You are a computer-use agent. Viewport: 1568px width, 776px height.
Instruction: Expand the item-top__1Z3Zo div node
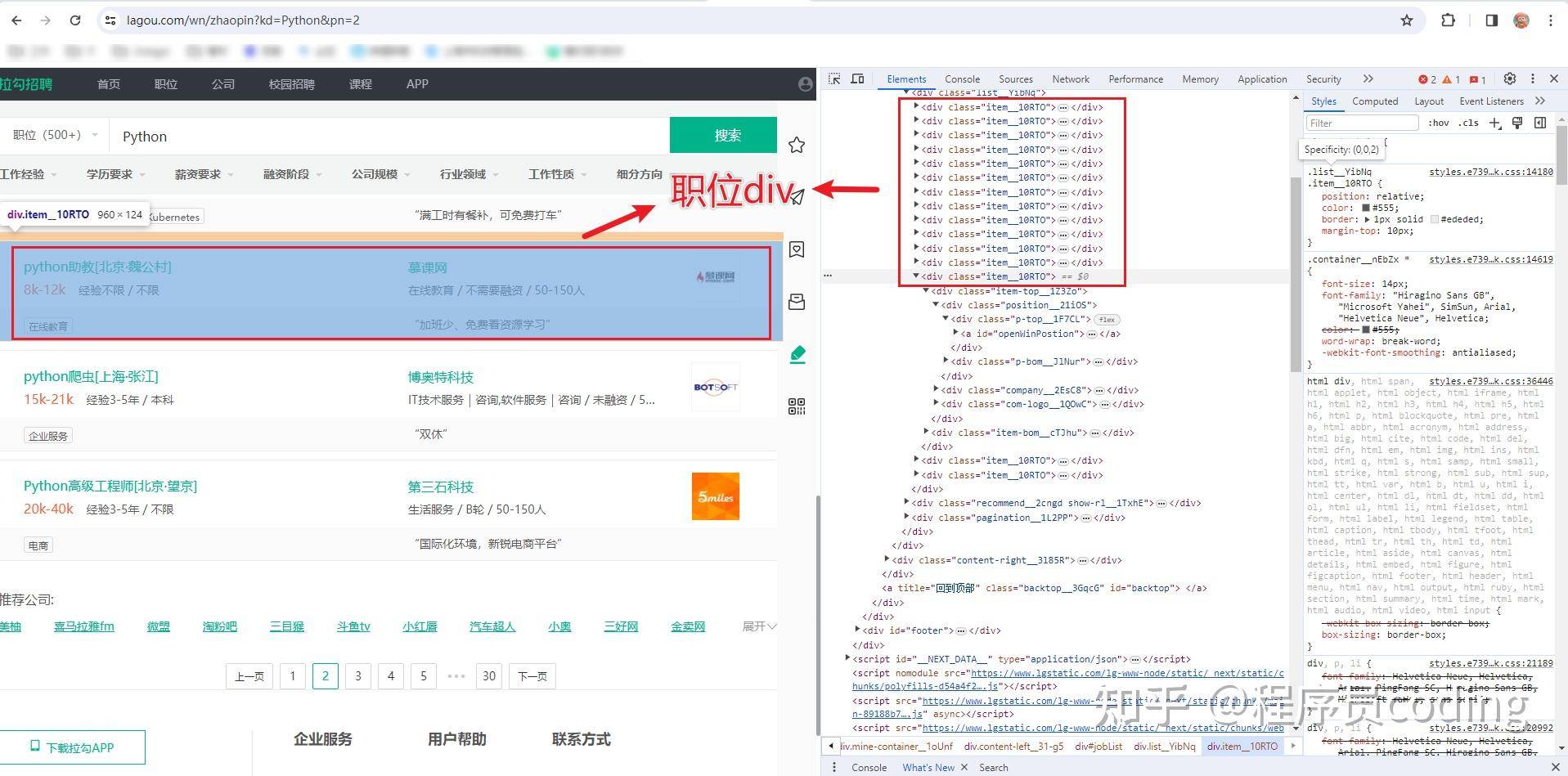[926, 291]
